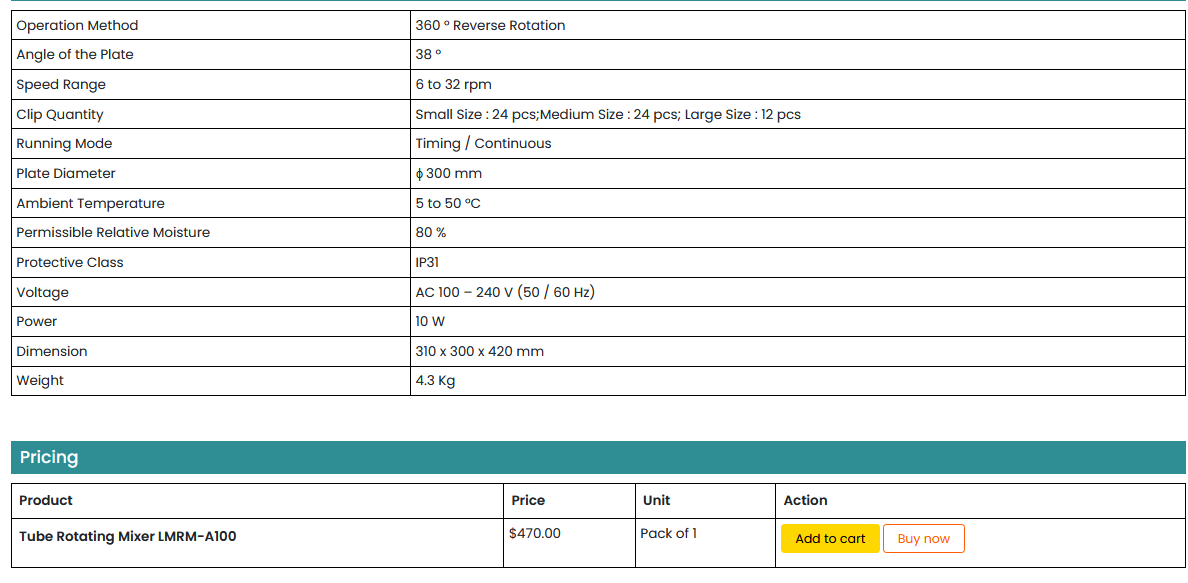Viewport: 1188px width, 583px height.
Task: Click the Pricing section header
Action: tap(49, 457)
